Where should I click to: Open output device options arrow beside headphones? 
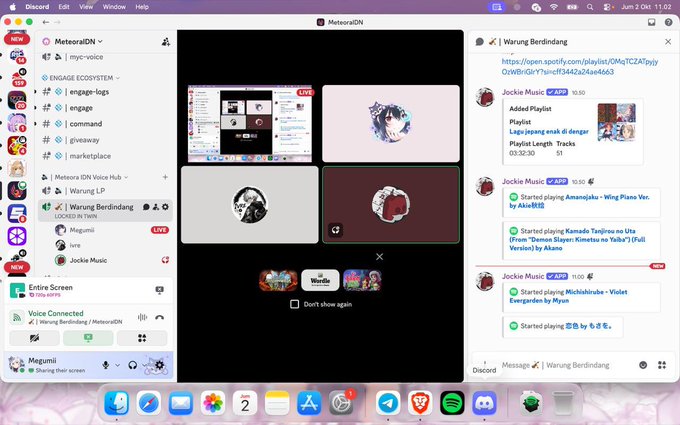(145, 365)
